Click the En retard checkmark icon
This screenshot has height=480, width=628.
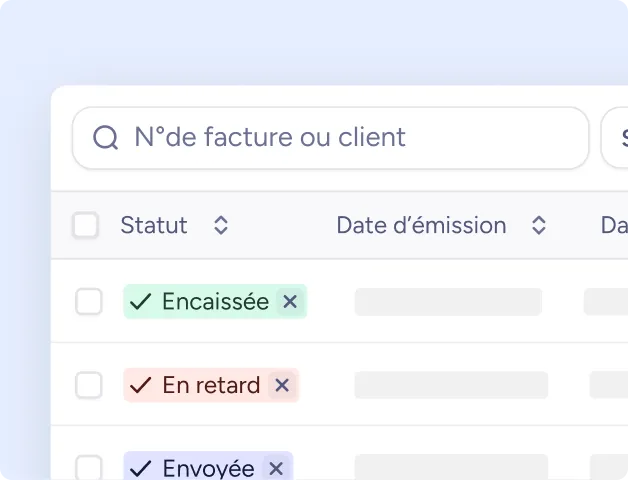[141, 385]
